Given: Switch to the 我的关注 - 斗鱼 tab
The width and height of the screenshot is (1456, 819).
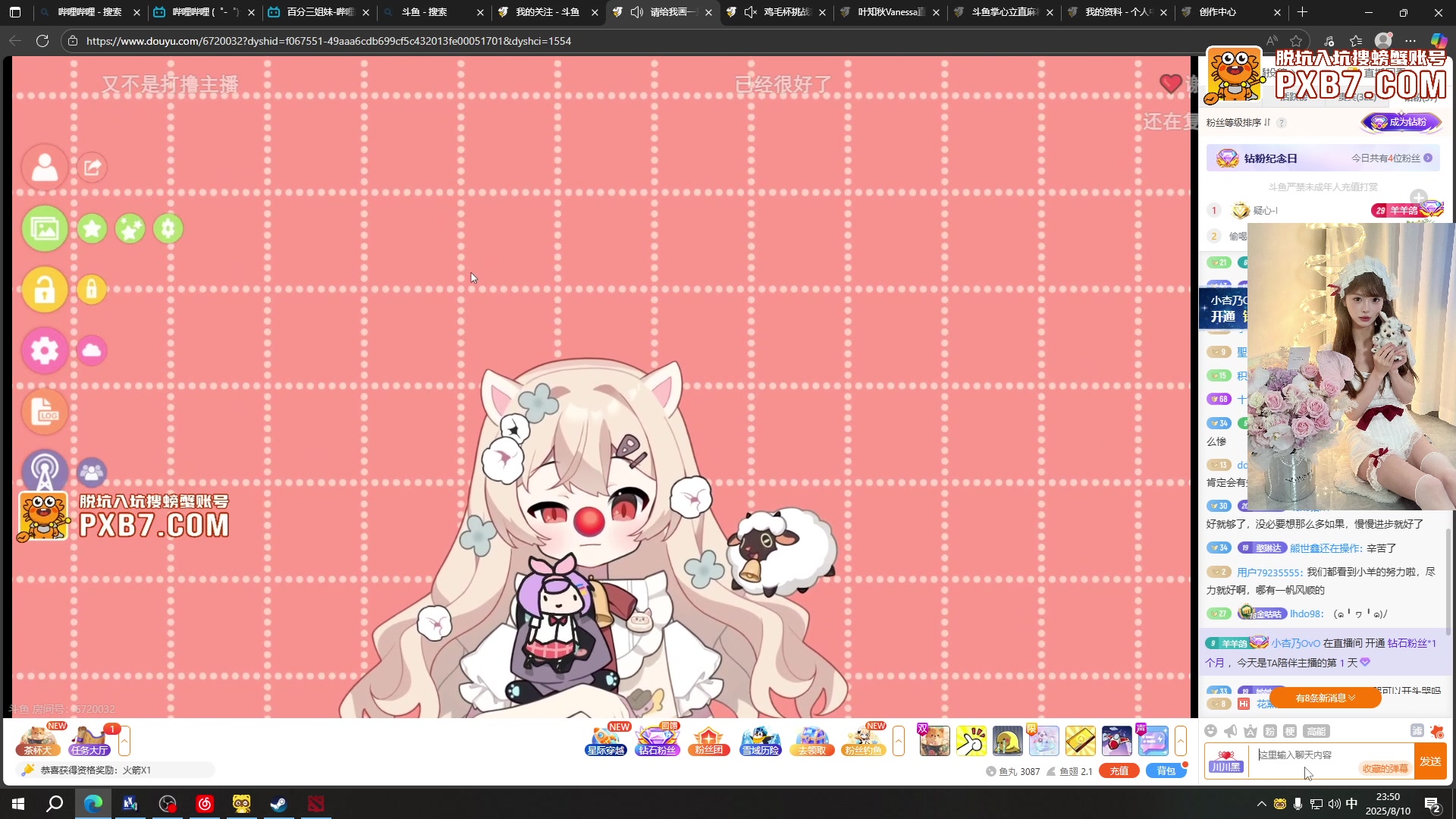Looking at the screenshot, I should pos(548,12).
